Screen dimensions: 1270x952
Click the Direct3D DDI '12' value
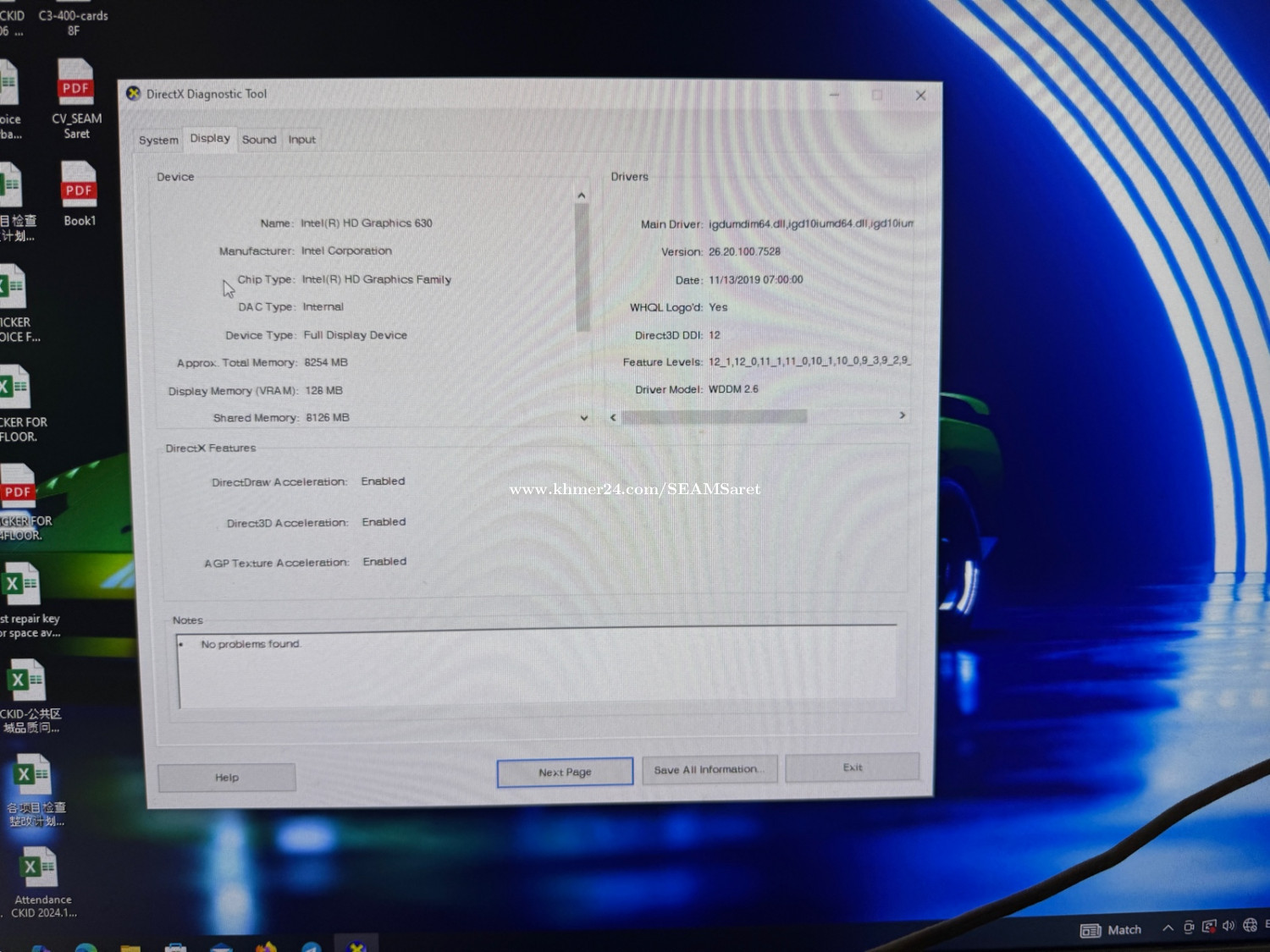click(715, 335)
